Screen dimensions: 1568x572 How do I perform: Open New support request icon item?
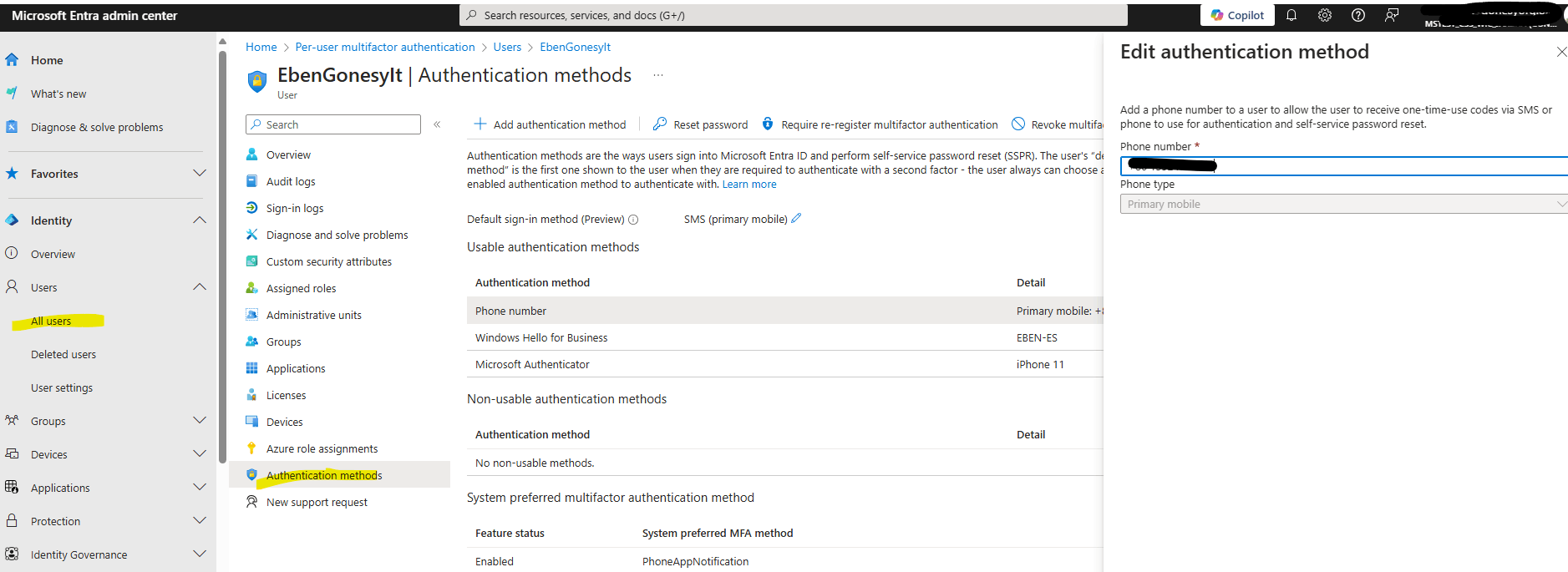click(x=251, y=502)
